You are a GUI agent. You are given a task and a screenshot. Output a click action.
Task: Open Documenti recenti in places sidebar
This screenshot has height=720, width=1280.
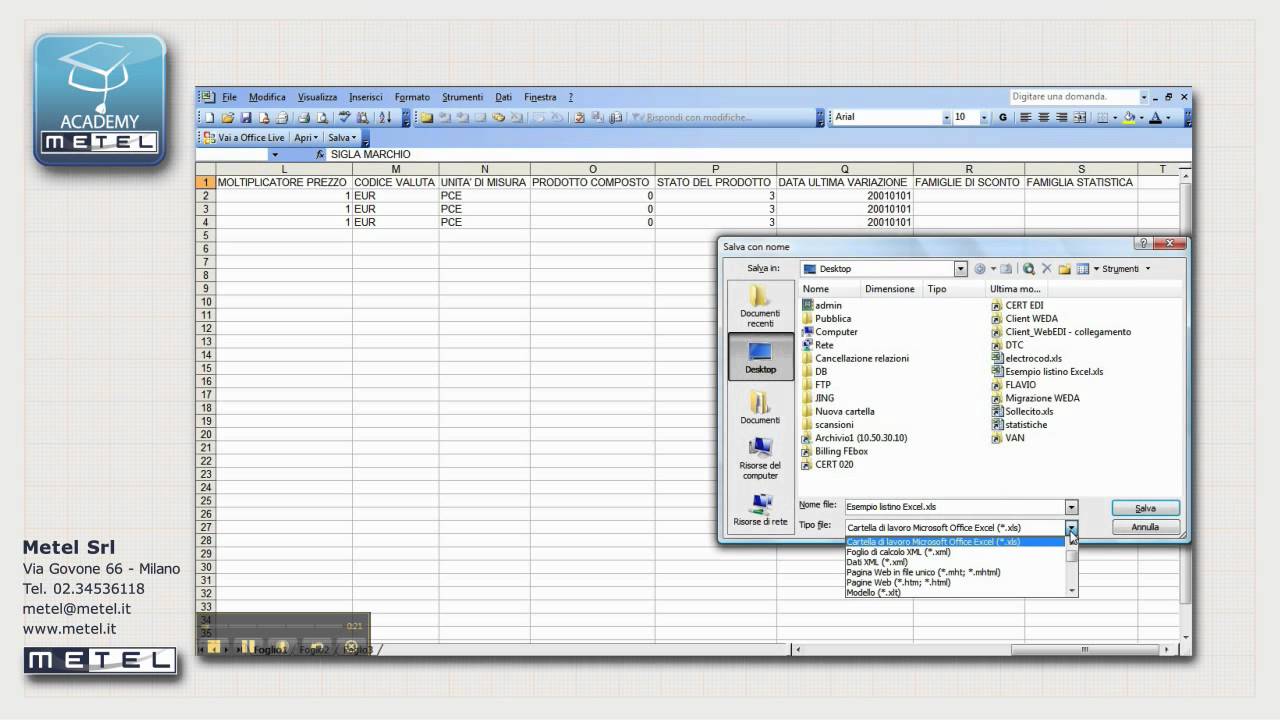coord(760,305)
